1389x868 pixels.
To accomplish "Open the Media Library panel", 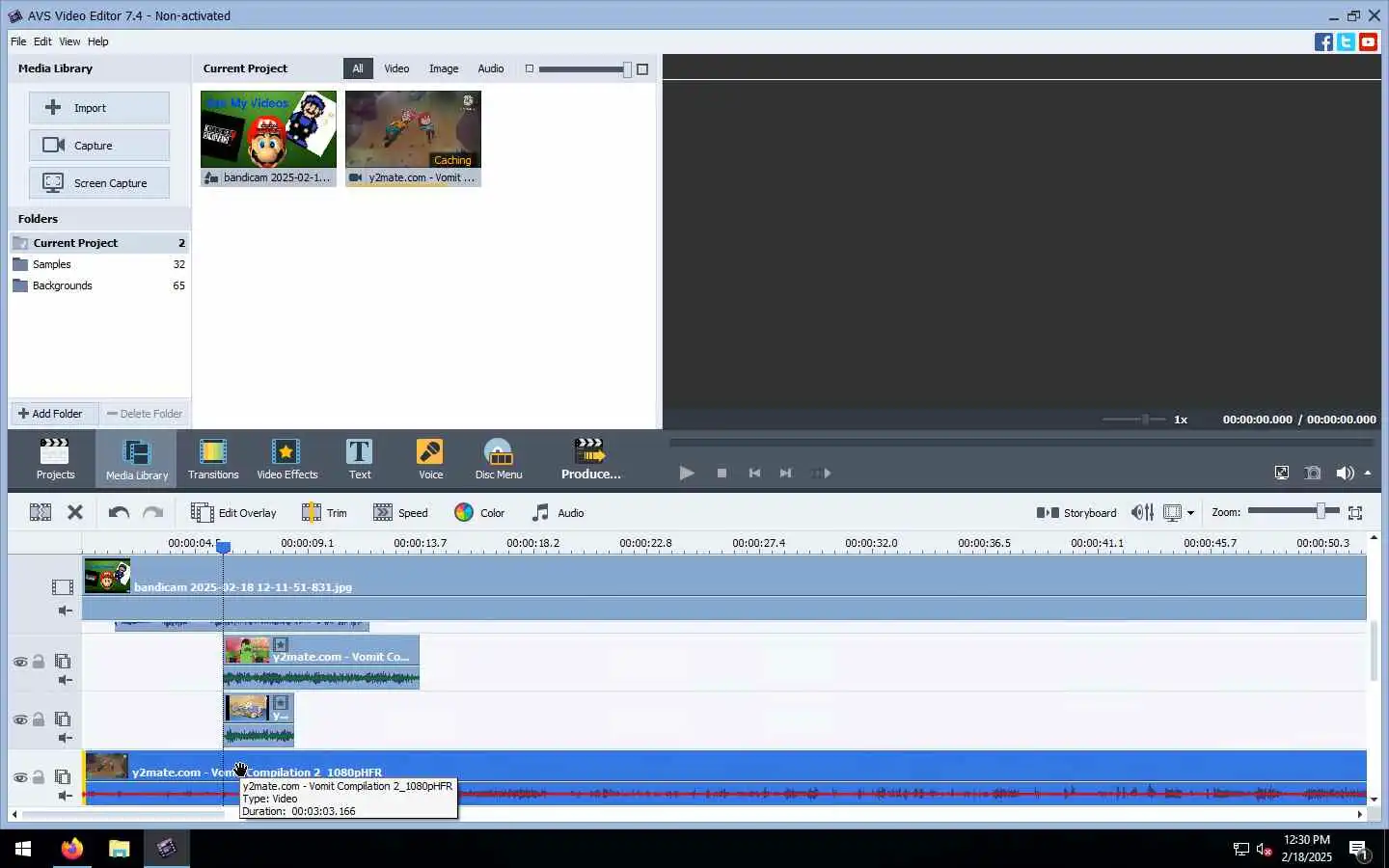I will [x=137, y=459].
